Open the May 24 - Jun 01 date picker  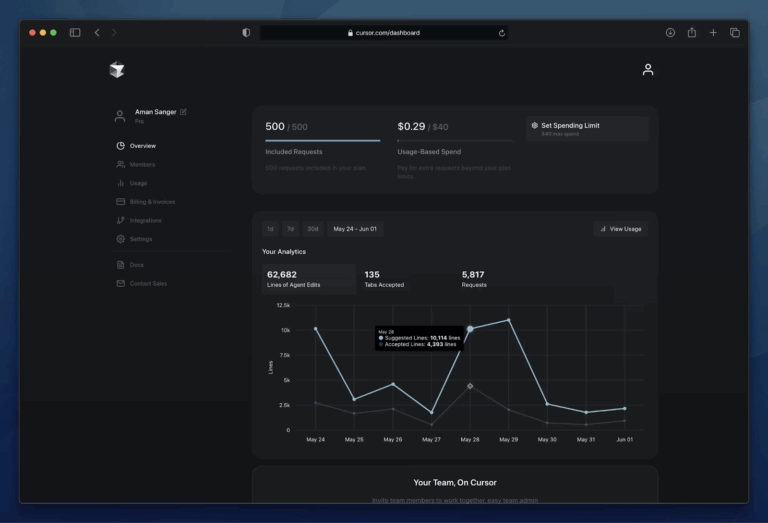355,229
